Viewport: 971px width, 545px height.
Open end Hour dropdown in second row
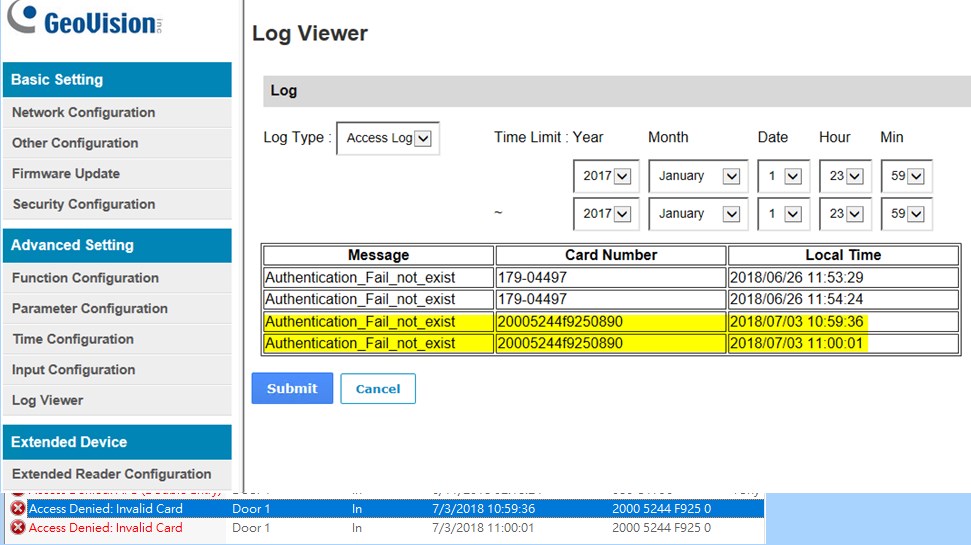[845, 214]
